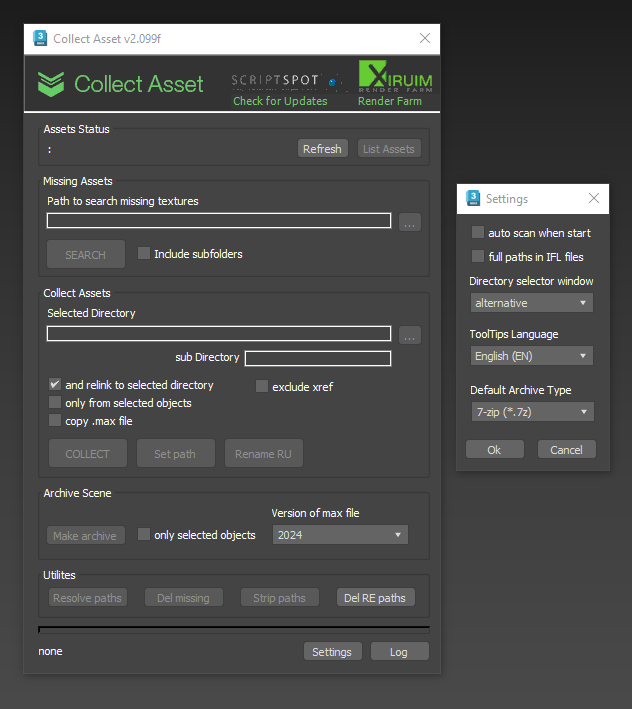Click the Selected Directory input field
This screenshot has width=632, height=709.
219,334
